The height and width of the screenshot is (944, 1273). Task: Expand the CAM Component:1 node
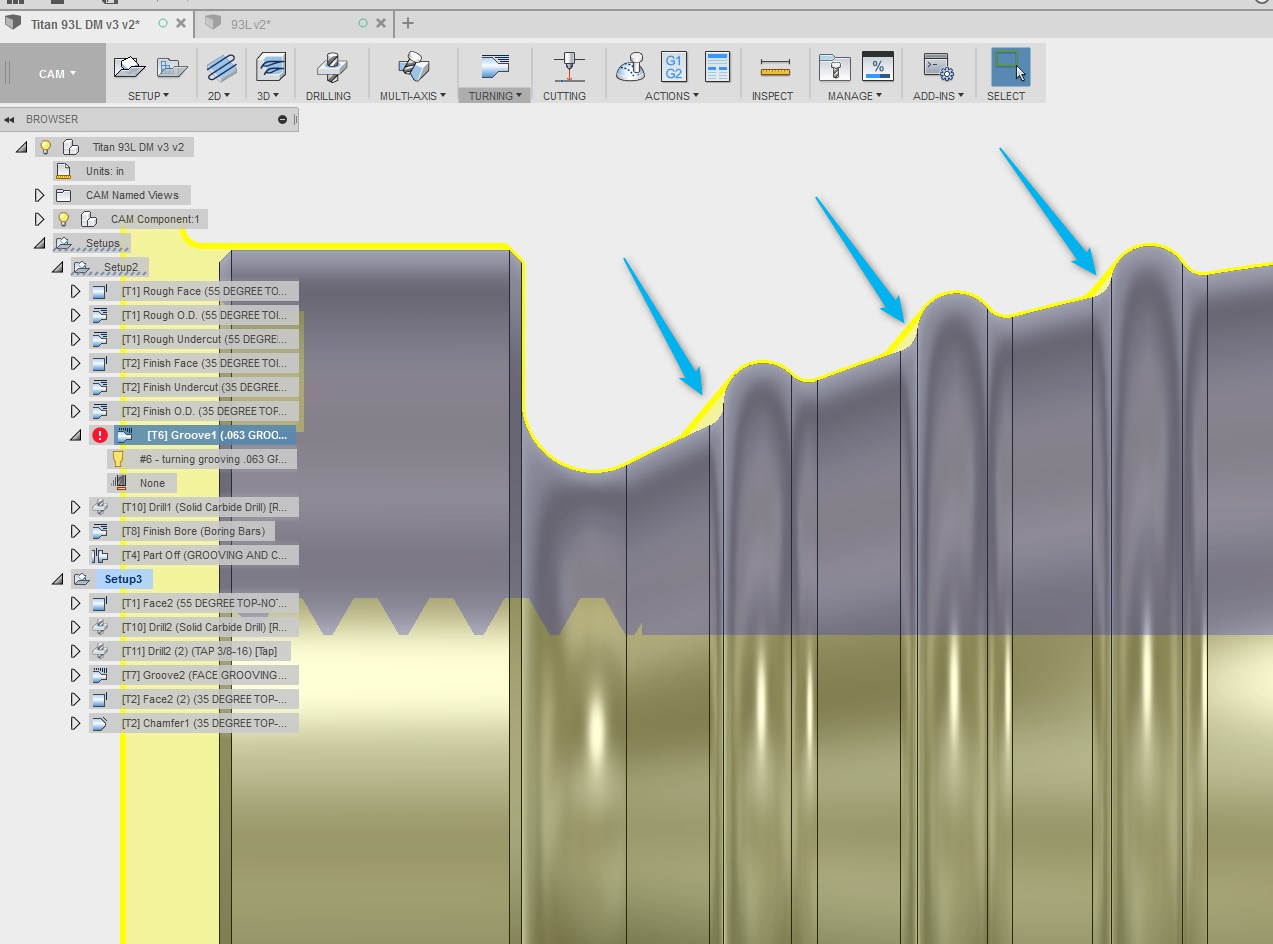click(x=40, y=219)
